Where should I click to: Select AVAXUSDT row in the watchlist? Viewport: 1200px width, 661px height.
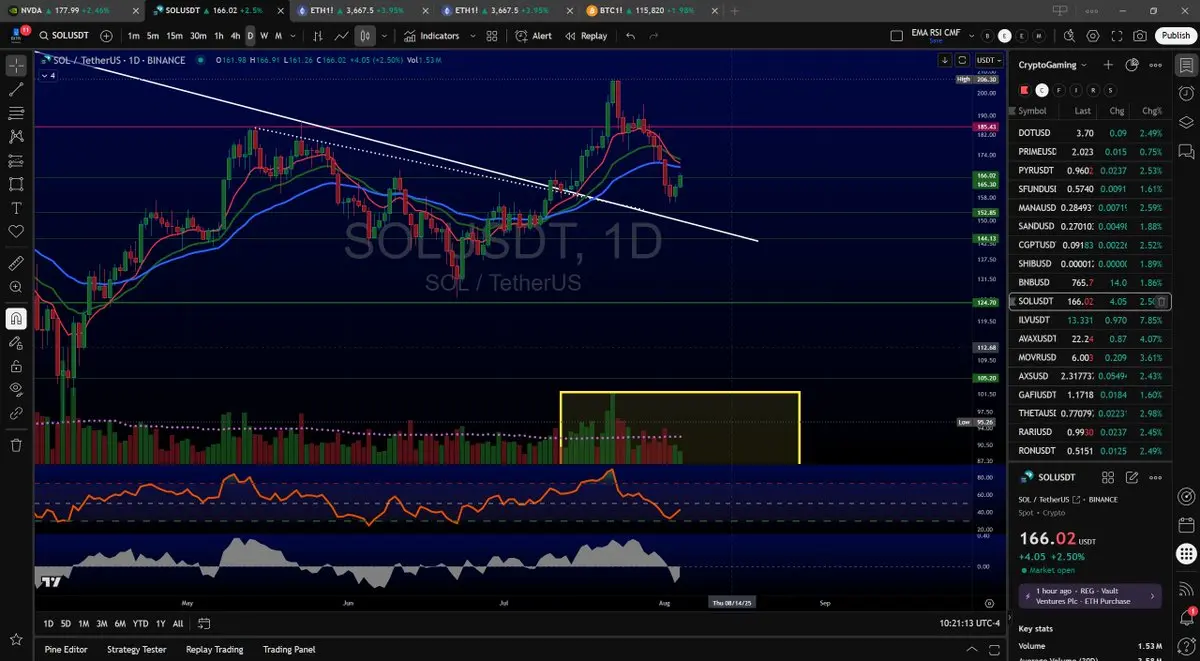[x=1092, y=339]
